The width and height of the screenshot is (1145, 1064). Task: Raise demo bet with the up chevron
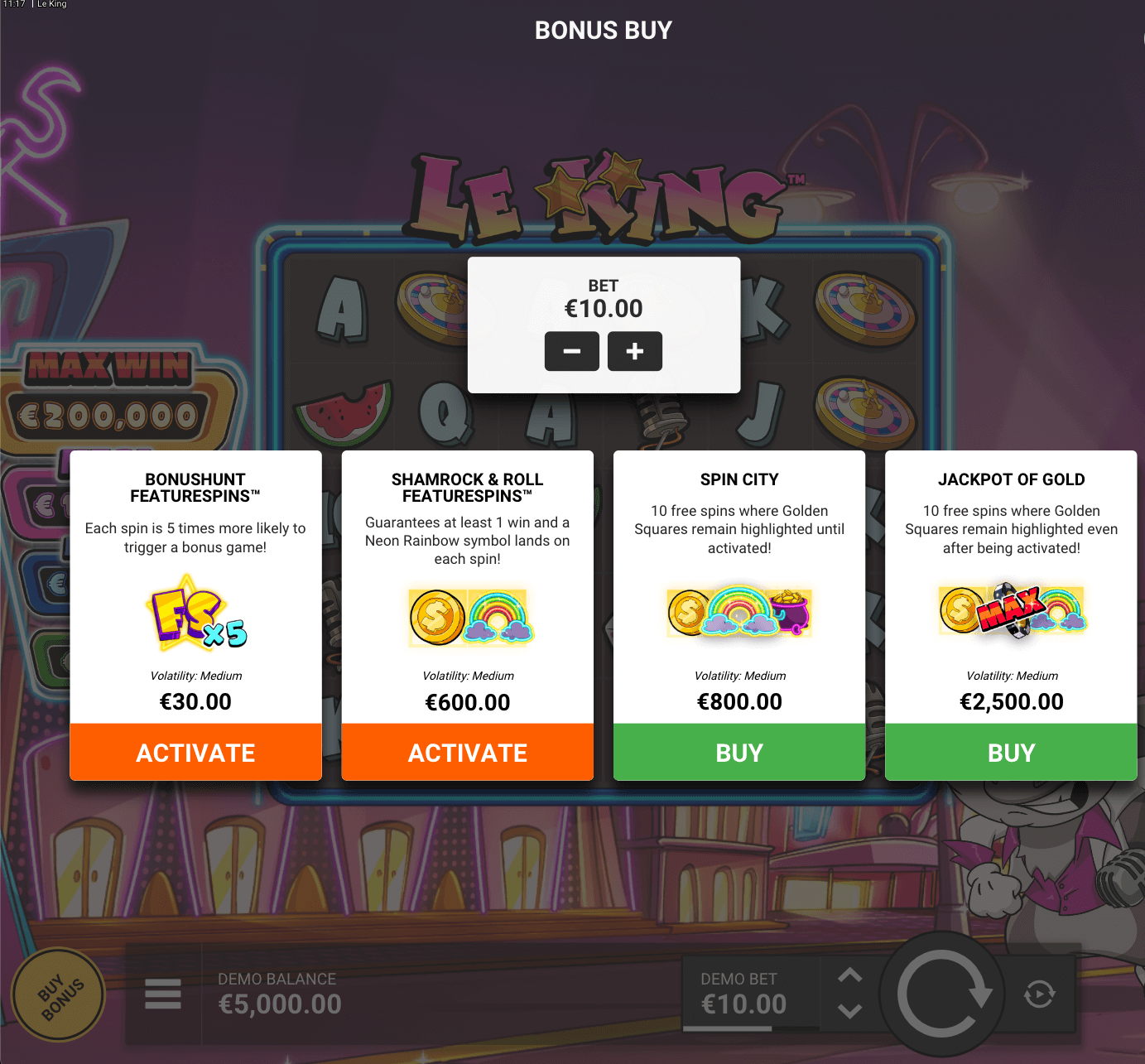(x=850, y=975)
